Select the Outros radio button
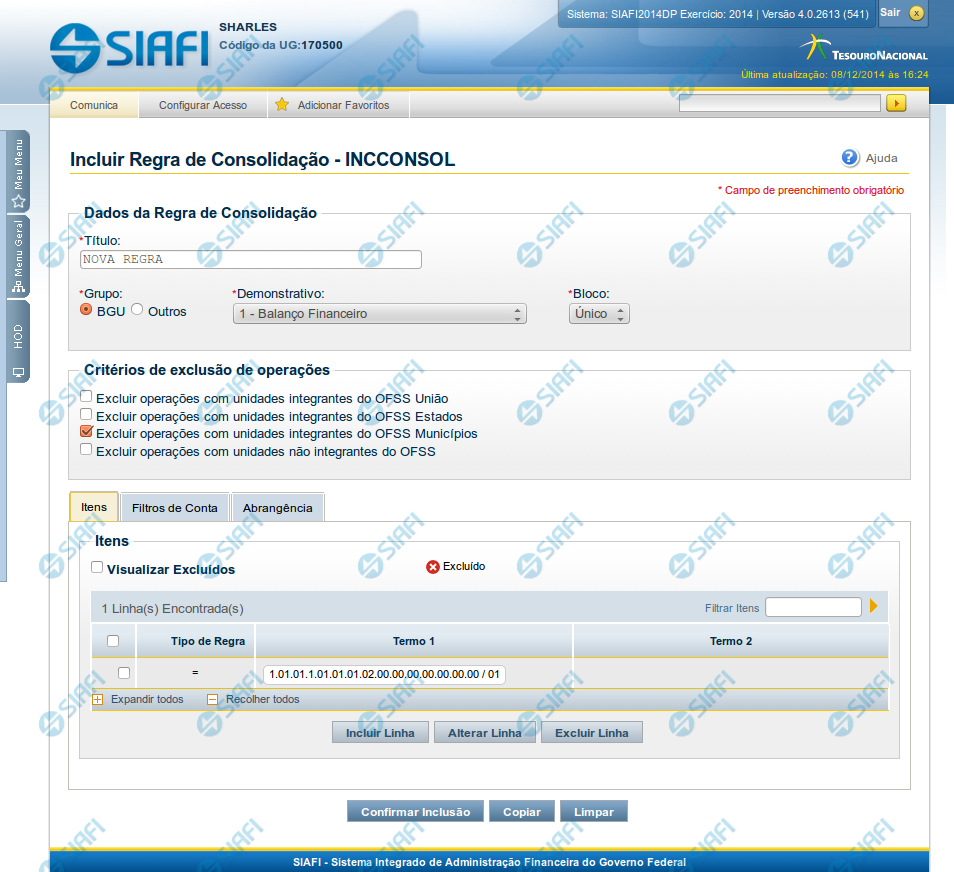Image resolution: width=954 pixels, height=872 pixels. 138,310
